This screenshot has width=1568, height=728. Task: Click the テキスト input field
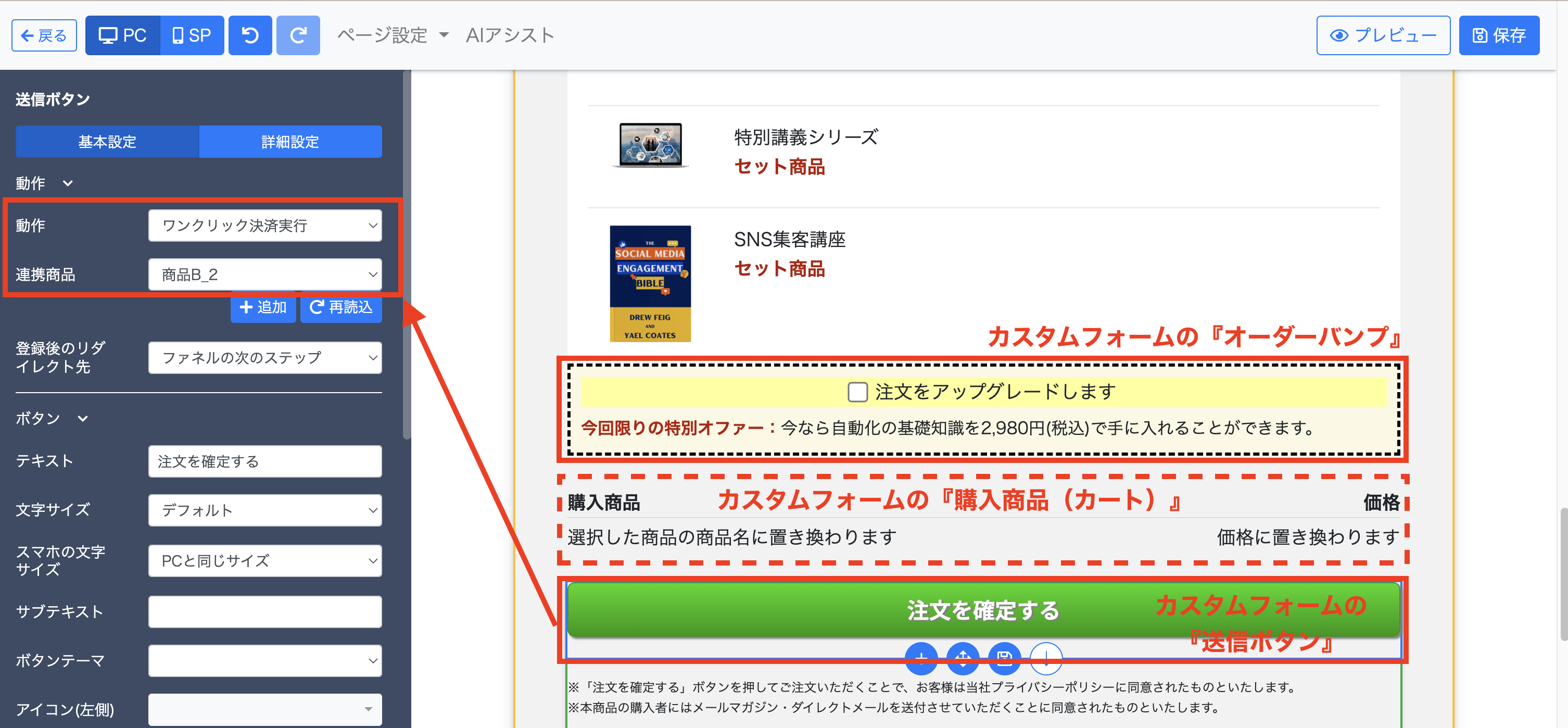click(x=265, y=461)
